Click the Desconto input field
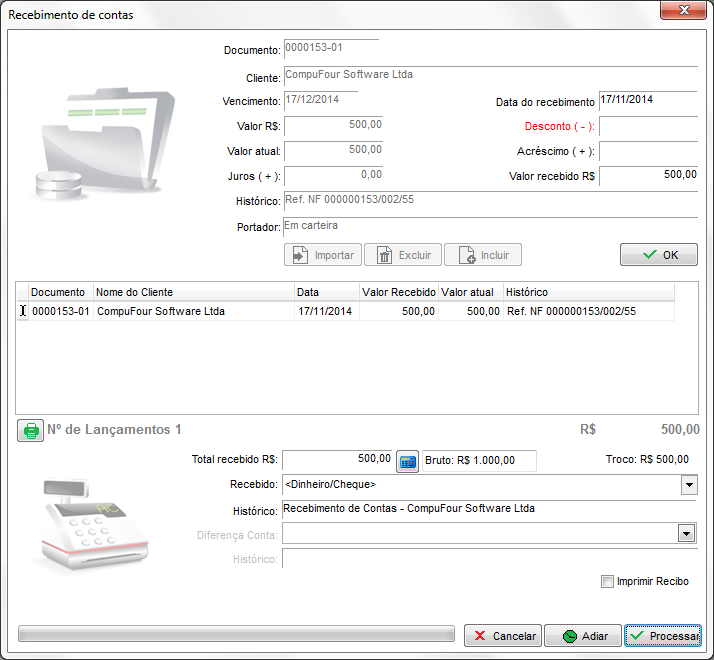 647,126
